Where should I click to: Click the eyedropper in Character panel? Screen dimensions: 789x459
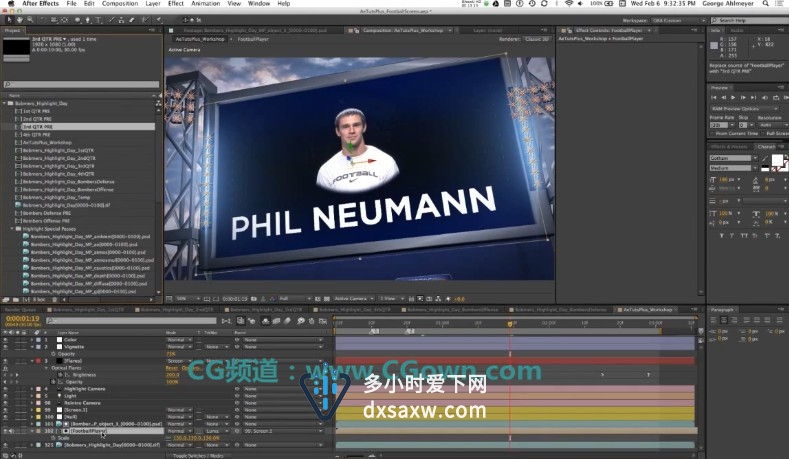765,159
